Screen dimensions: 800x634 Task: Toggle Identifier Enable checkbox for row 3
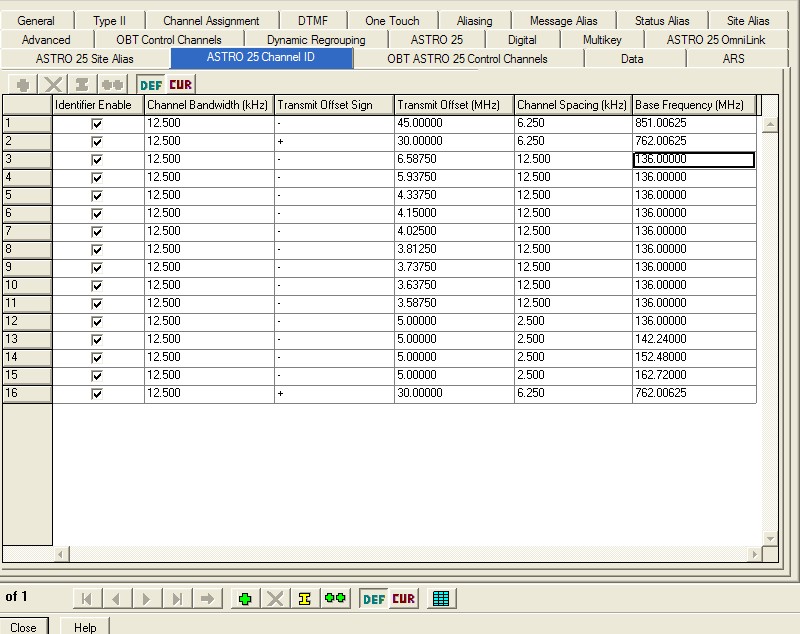[96, 160]
